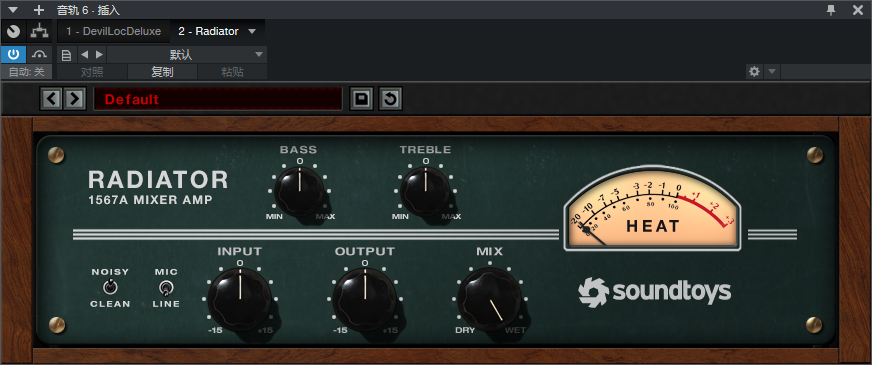
Task: Close the plugin window
Action: 858,9
